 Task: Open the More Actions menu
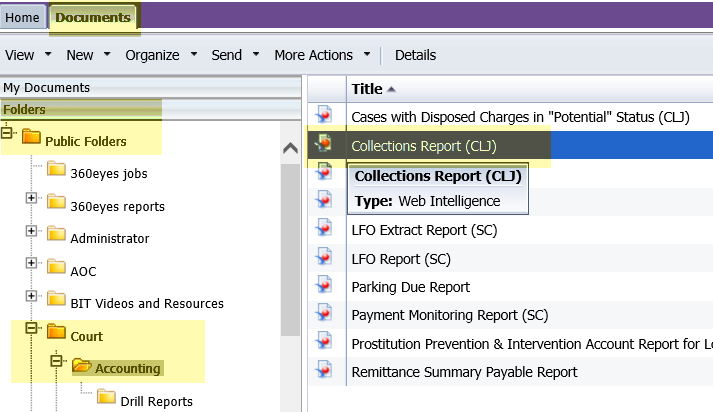coord(313,55)
